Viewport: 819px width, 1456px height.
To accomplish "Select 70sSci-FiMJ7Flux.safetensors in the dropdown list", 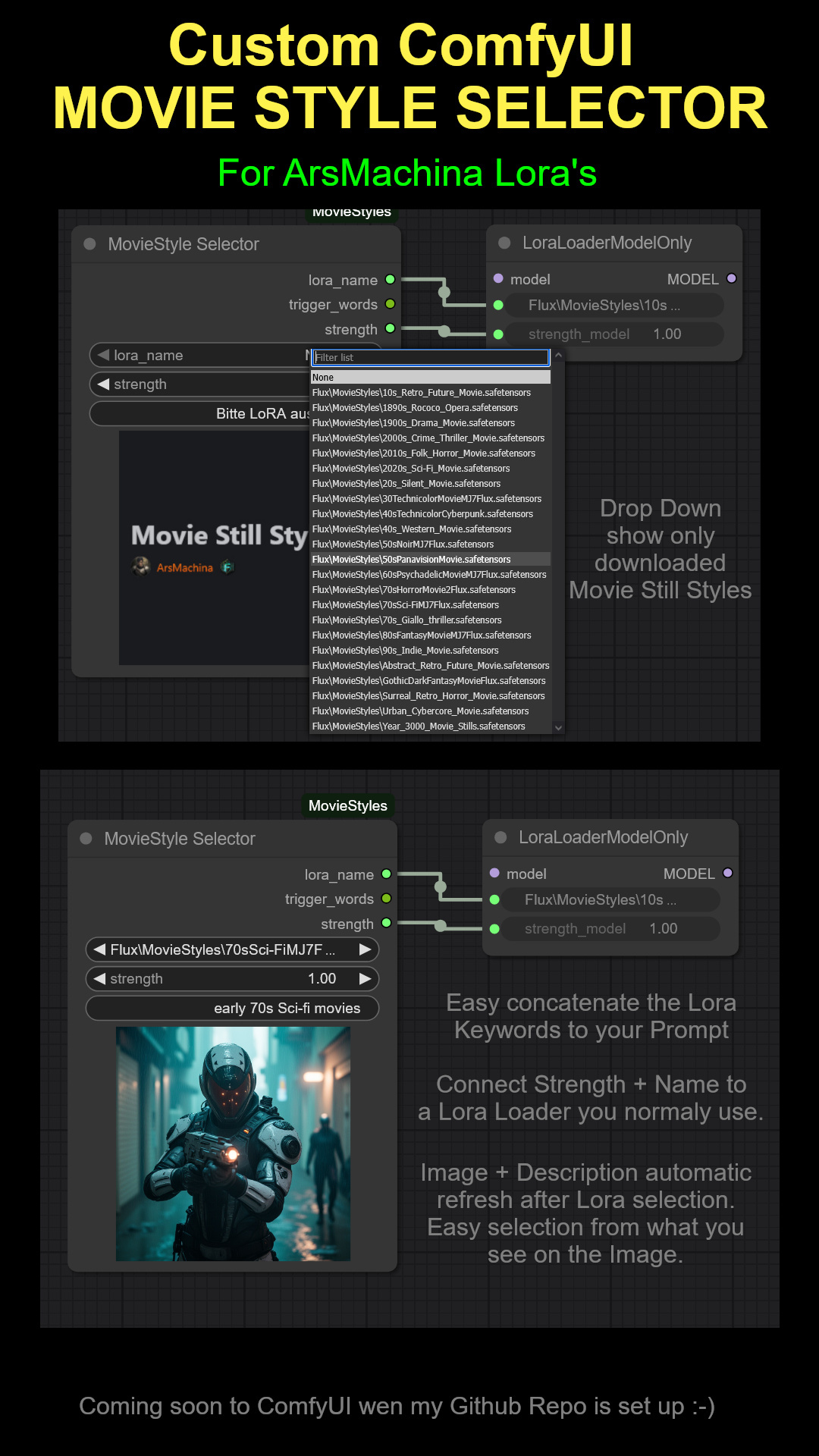I will [x=431, y=604].
